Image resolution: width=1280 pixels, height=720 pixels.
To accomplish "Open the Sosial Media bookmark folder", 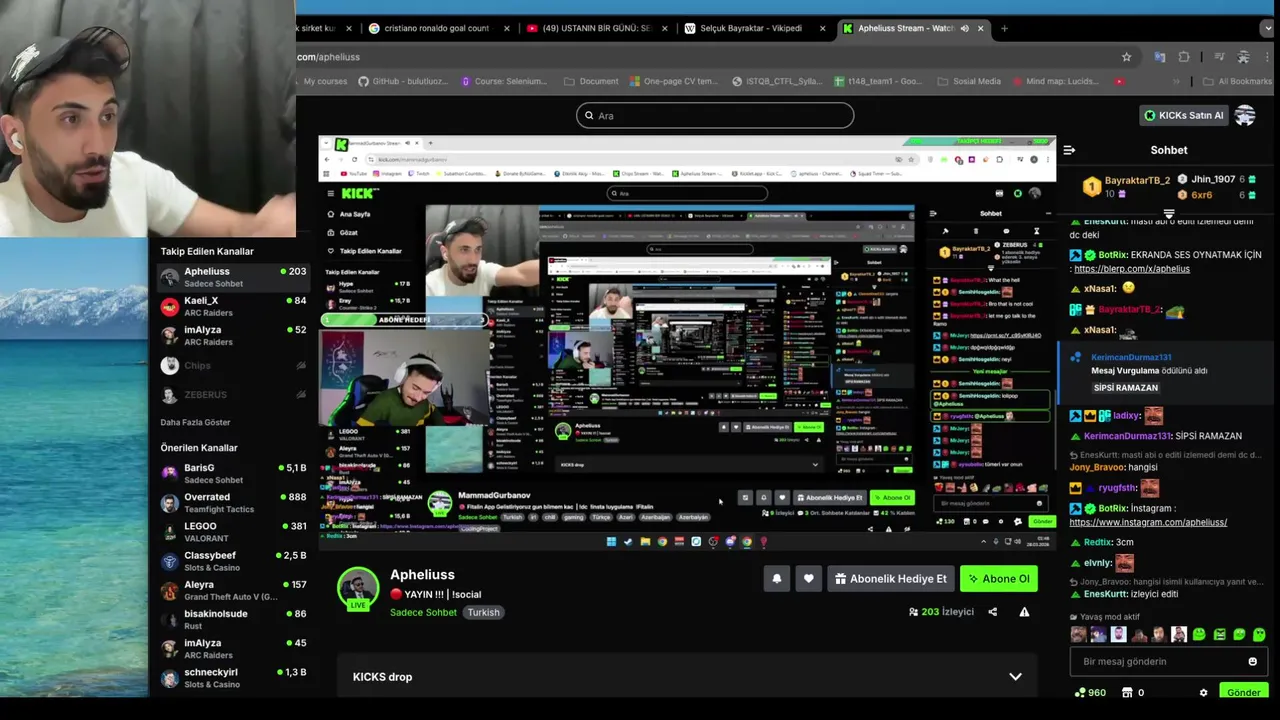I will coord(969,81).
